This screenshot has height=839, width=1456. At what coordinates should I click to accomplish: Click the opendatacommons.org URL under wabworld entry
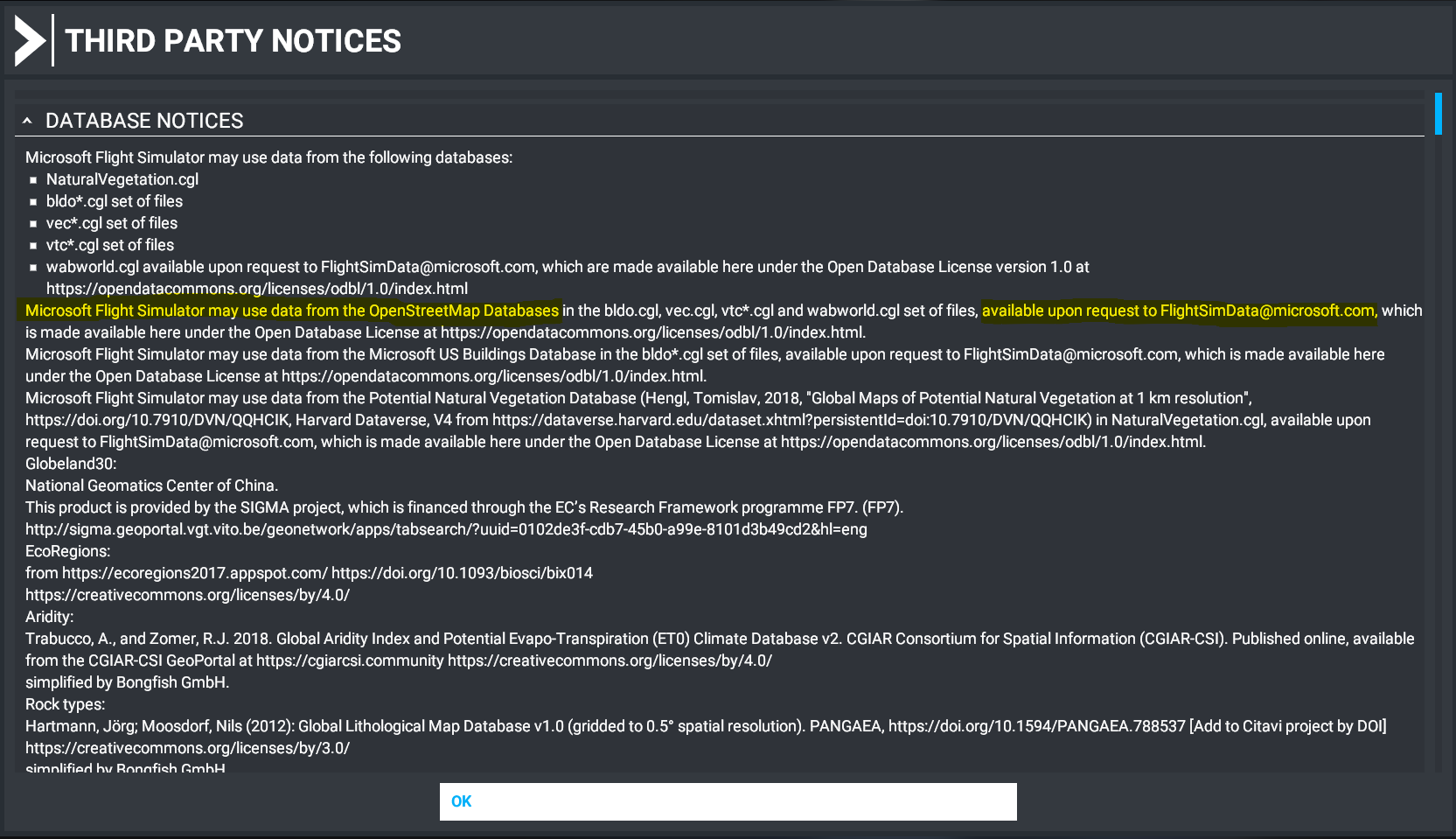[x=257, y=289]
